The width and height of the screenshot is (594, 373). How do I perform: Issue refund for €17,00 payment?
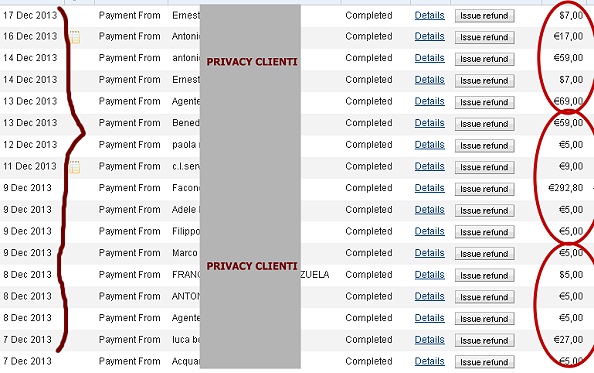[484, 37]
